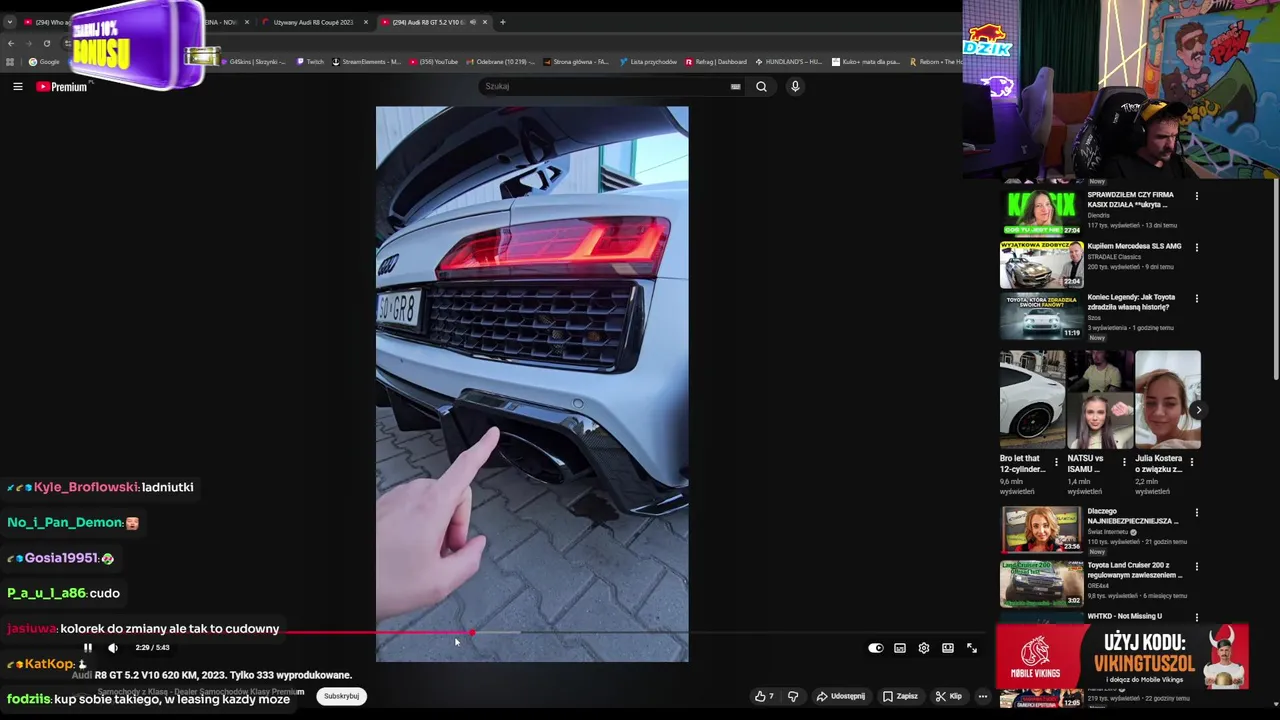Switch to the Używany Audi R8 Coupé 2023 tab
The image size is (1280, 720).
point(313,22)
